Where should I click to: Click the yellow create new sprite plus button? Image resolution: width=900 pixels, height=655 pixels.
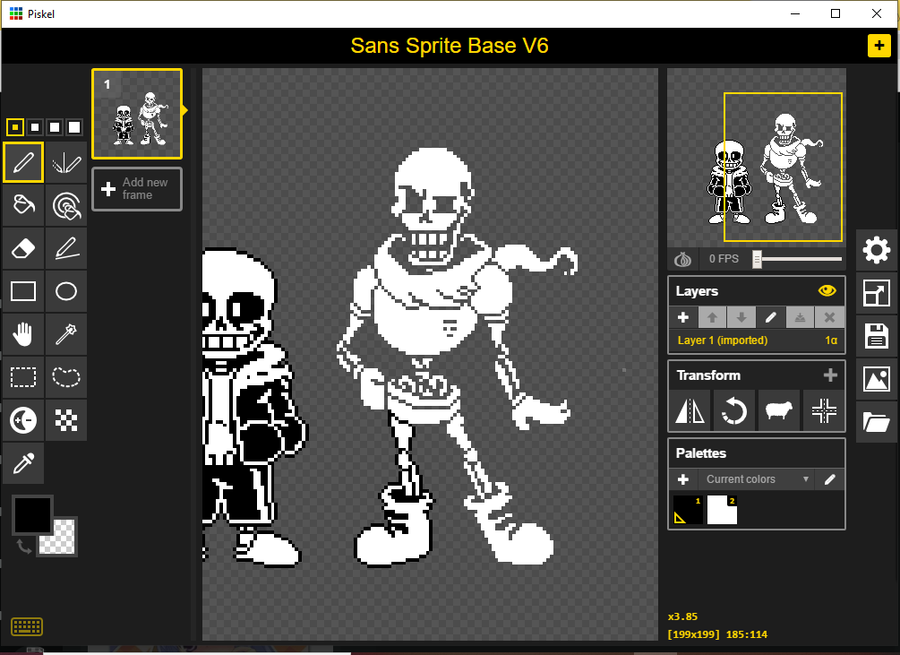879,45
